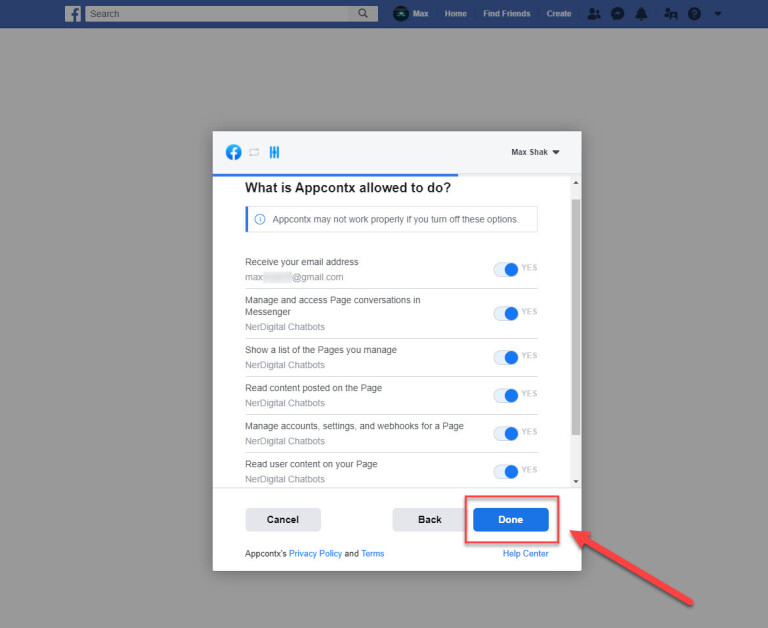Click the info icon in warning notice

pos(260,219)
